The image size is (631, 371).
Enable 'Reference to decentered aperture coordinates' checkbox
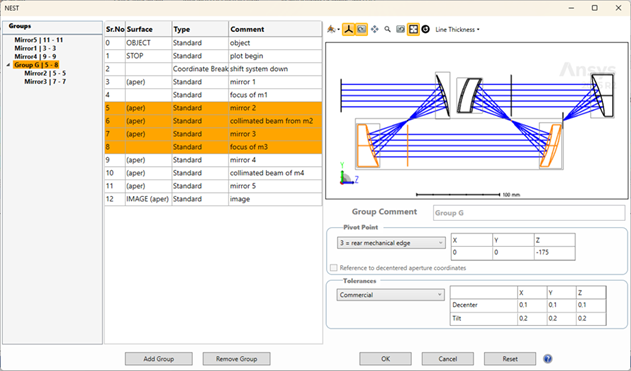(334, 268)
